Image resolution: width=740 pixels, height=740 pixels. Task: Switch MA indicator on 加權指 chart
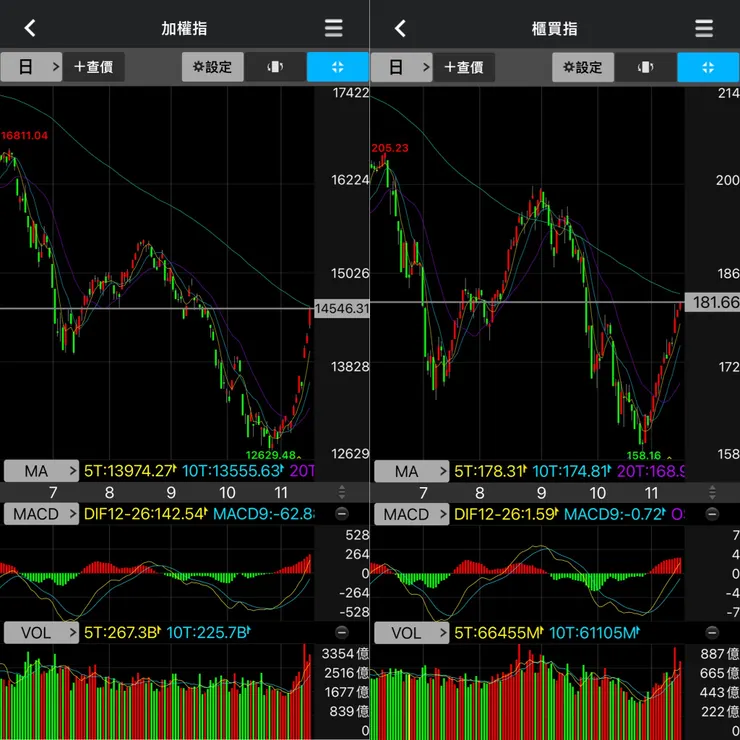[x=42, y=471]
